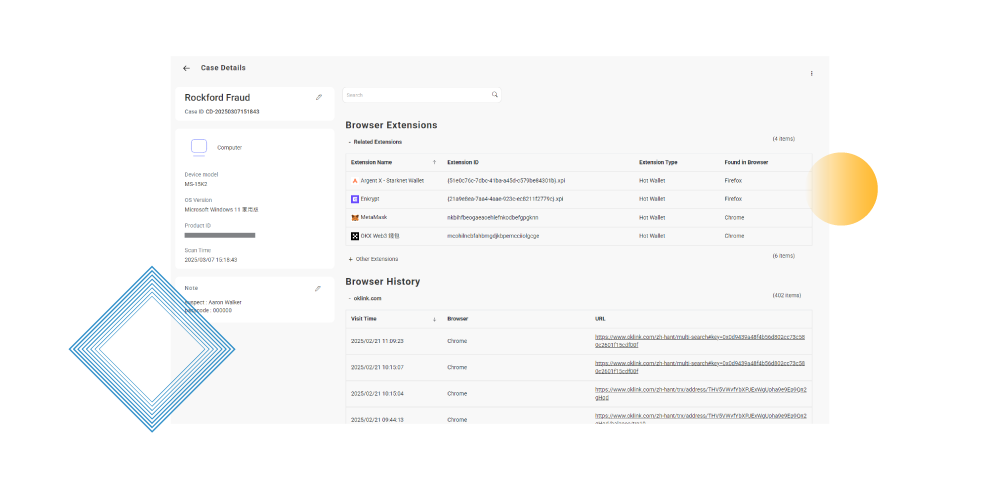The image size is (1000, 480).
Task: Collapse the oklink.com history group
Action: point(349,298)
